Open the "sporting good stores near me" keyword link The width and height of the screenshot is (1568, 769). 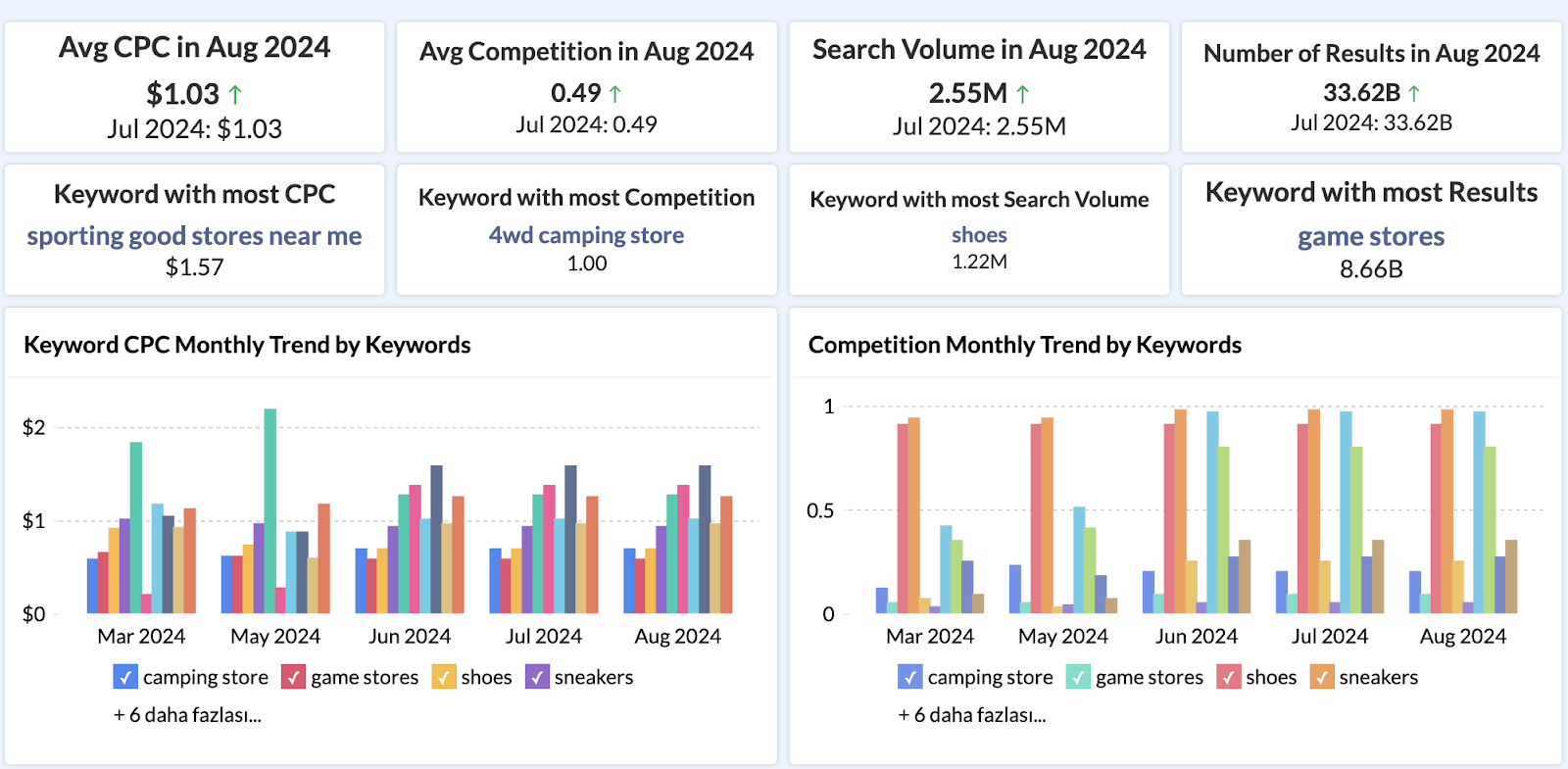(x=194, y=236)
